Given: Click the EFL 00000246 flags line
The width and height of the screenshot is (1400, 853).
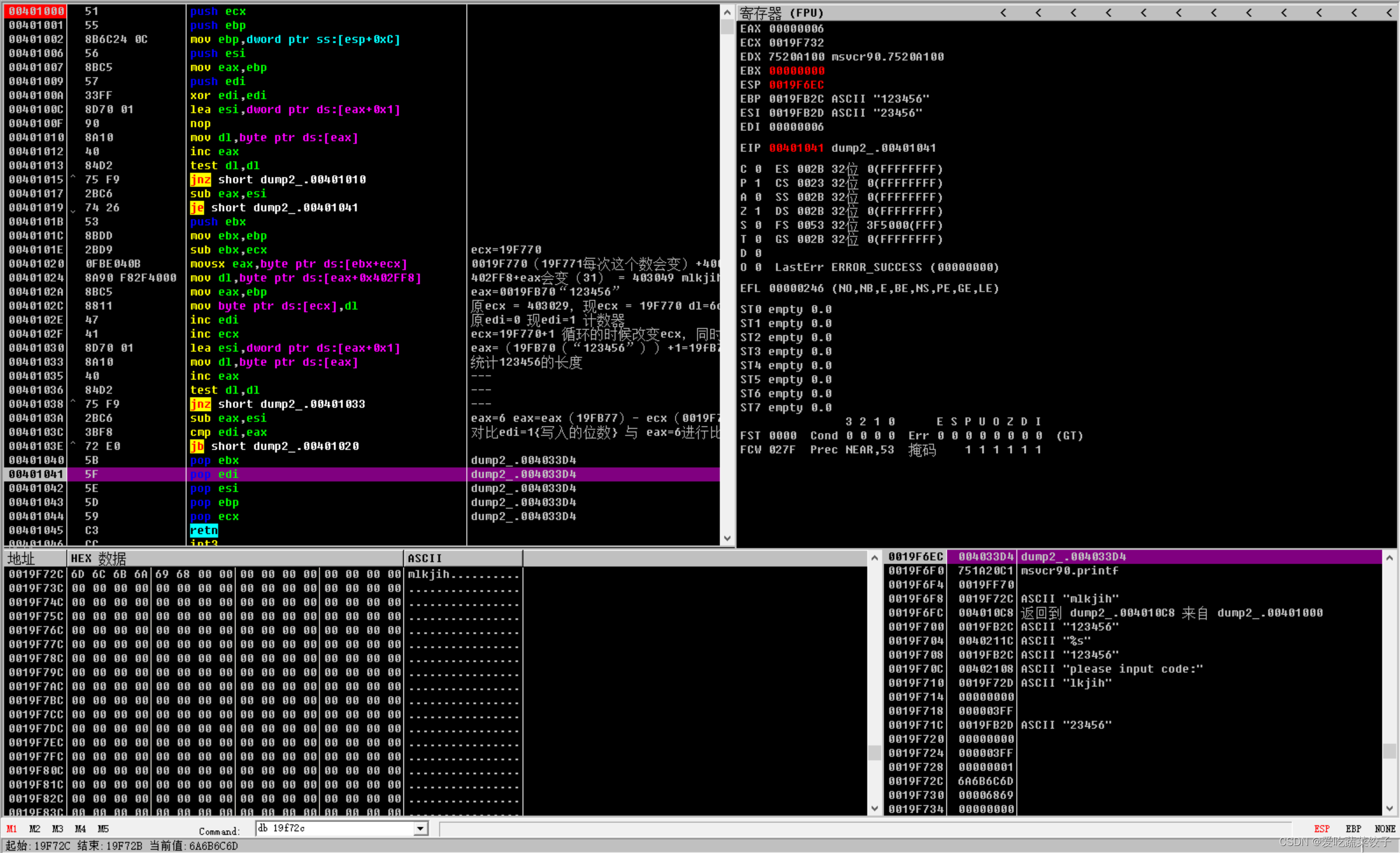Looking at the screenshot, I should coord(869,288).
